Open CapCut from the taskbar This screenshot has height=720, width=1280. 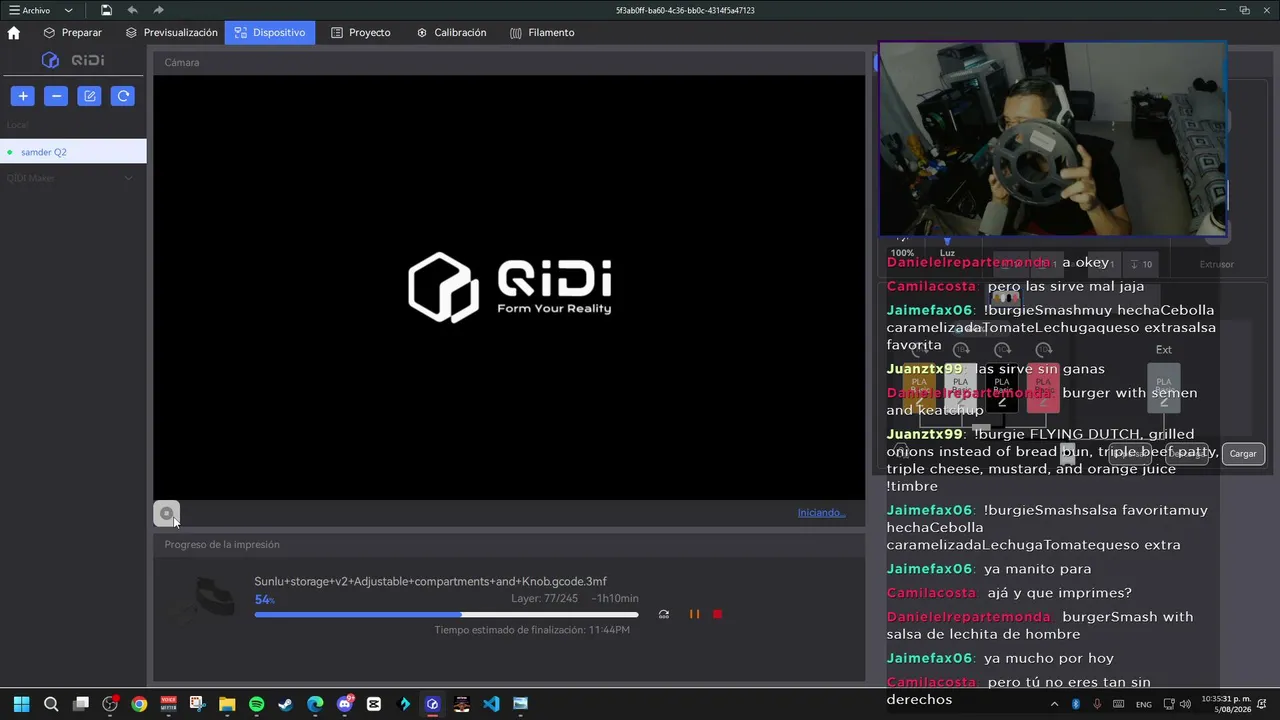click(x=374, y=704)
